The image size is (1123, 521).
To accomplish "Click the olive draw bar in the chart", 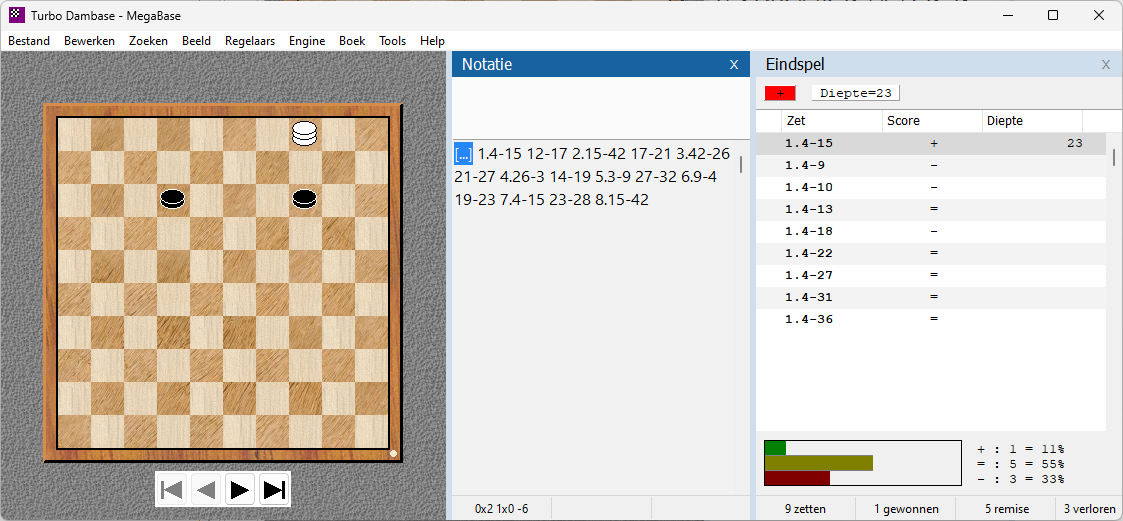I will pos(819,463).
